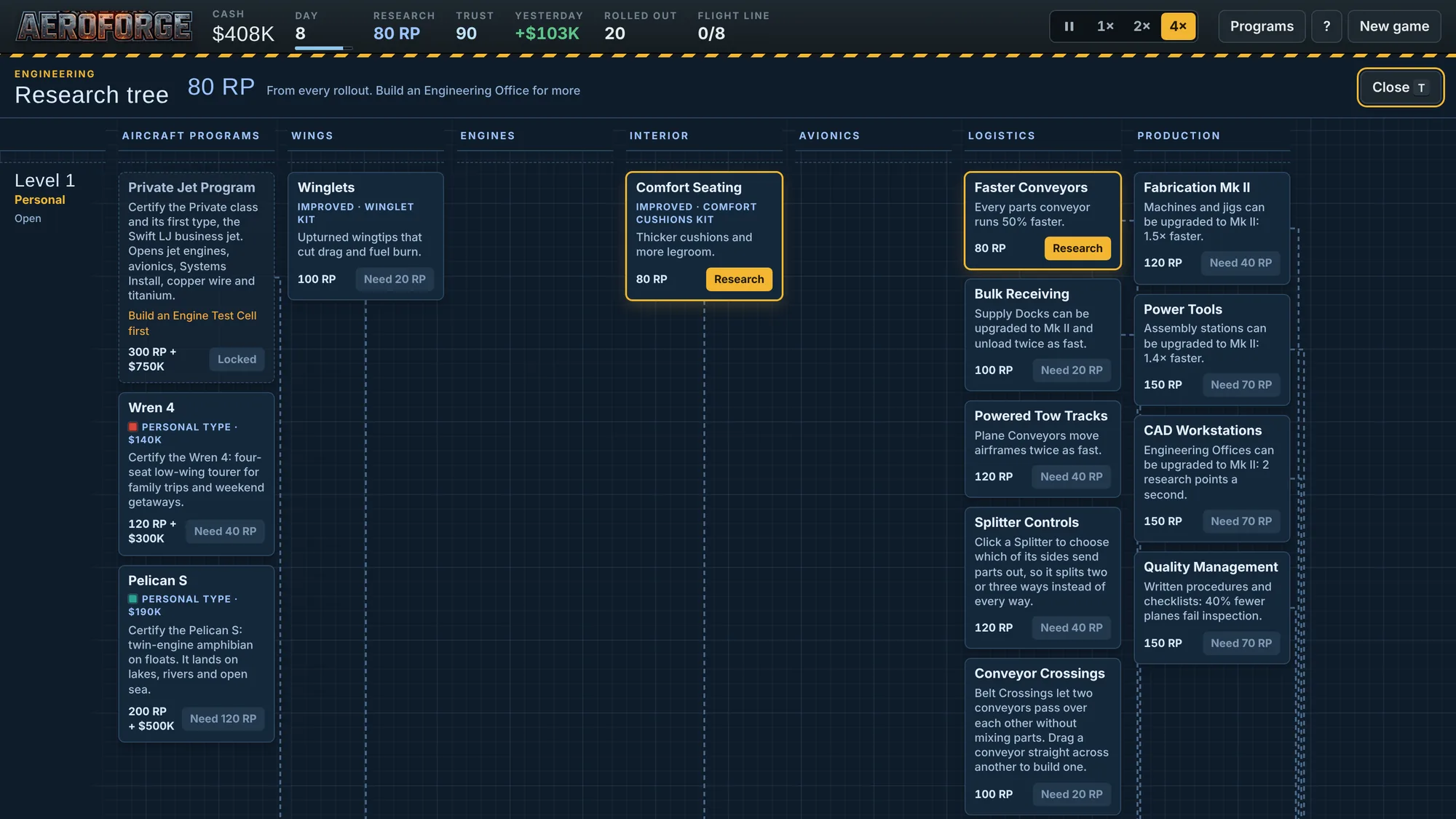Click Need 70 RP on CAD Workstations

(1241, 521)
